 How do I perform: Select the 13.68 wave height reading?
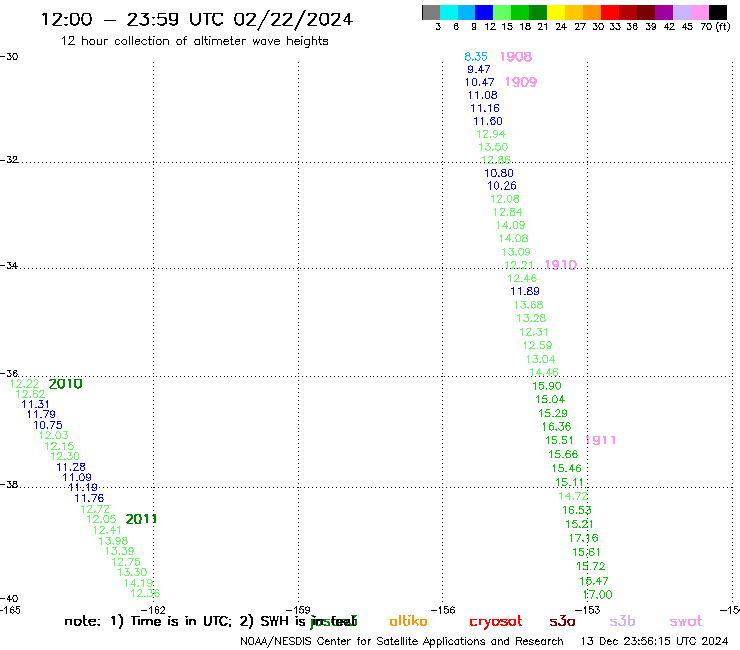529,305
